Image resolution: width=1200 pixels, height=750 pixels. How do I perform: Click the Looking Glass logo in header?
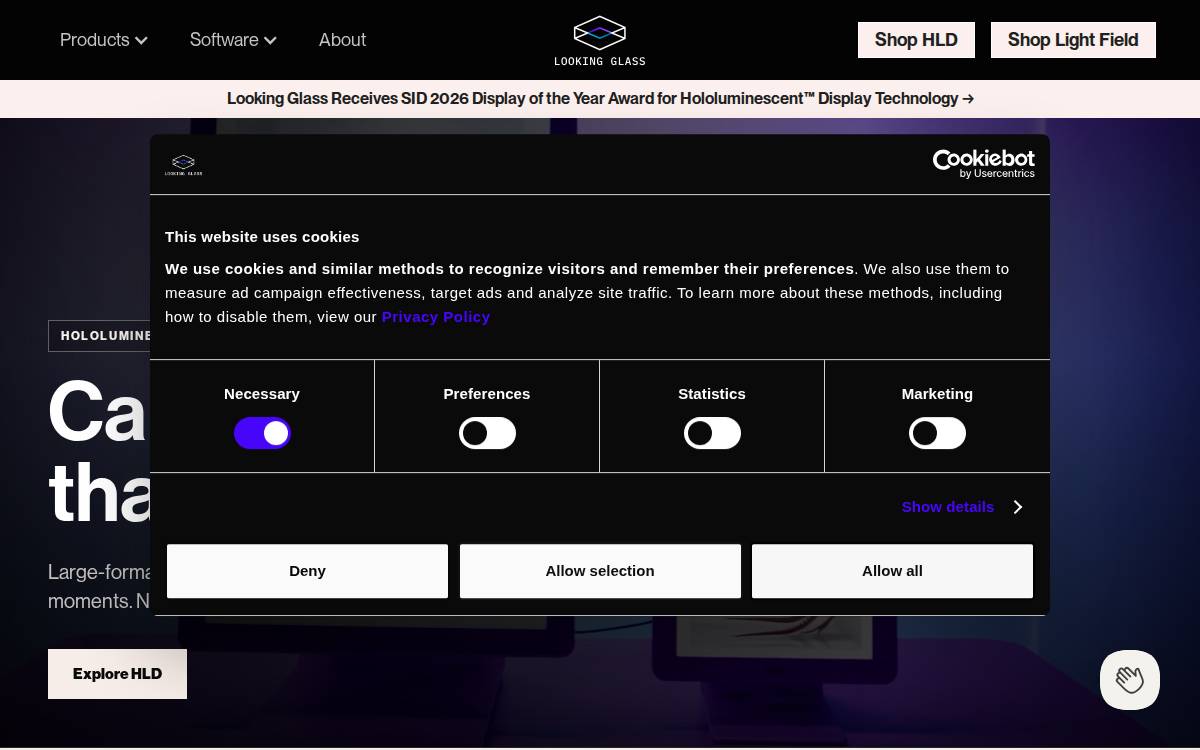600,41
